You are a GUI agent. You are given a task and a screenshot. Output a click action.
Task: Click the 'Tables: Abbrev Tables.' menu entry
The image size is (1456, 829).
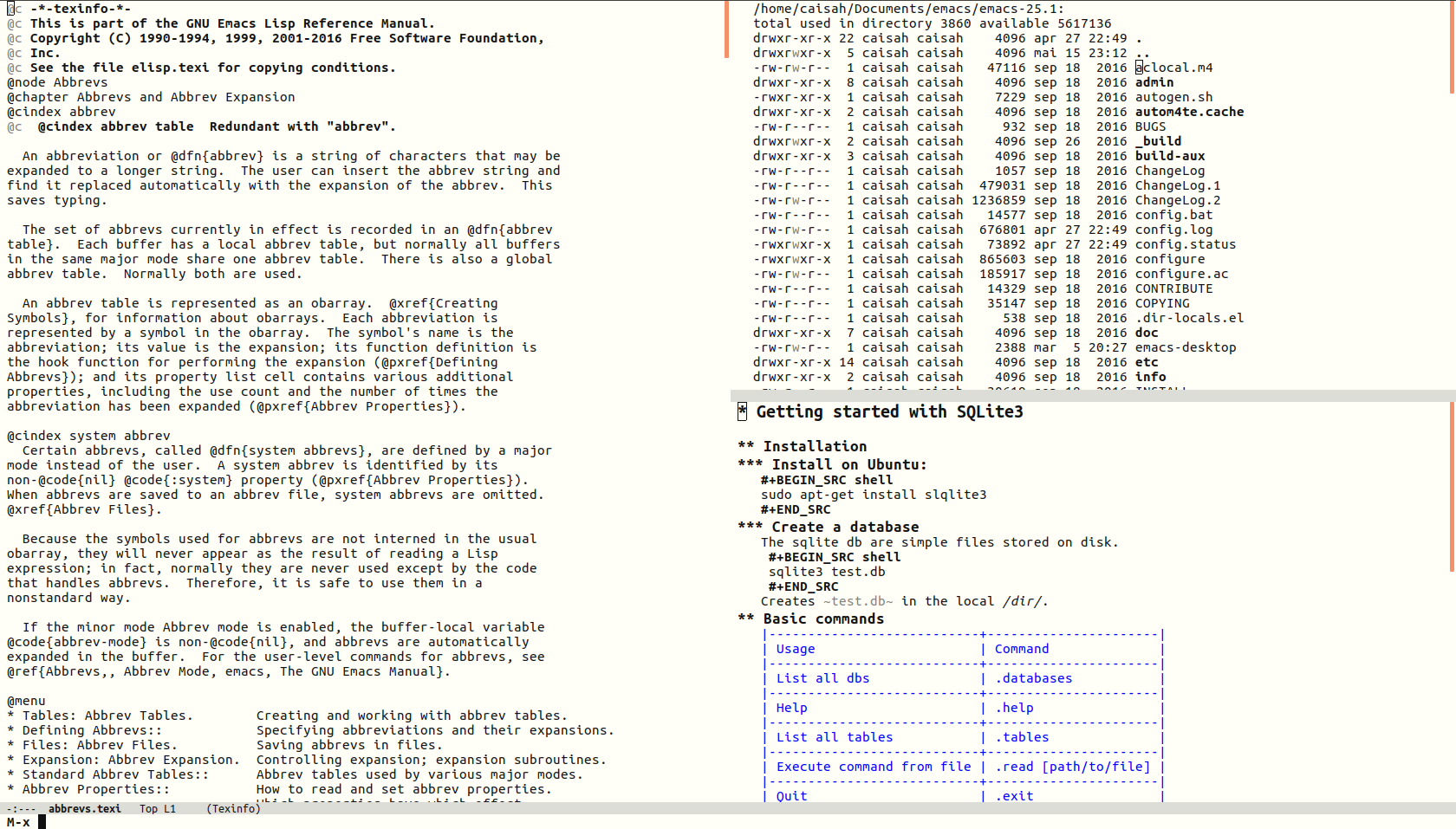pyautogui.click(x=101, y=716)
